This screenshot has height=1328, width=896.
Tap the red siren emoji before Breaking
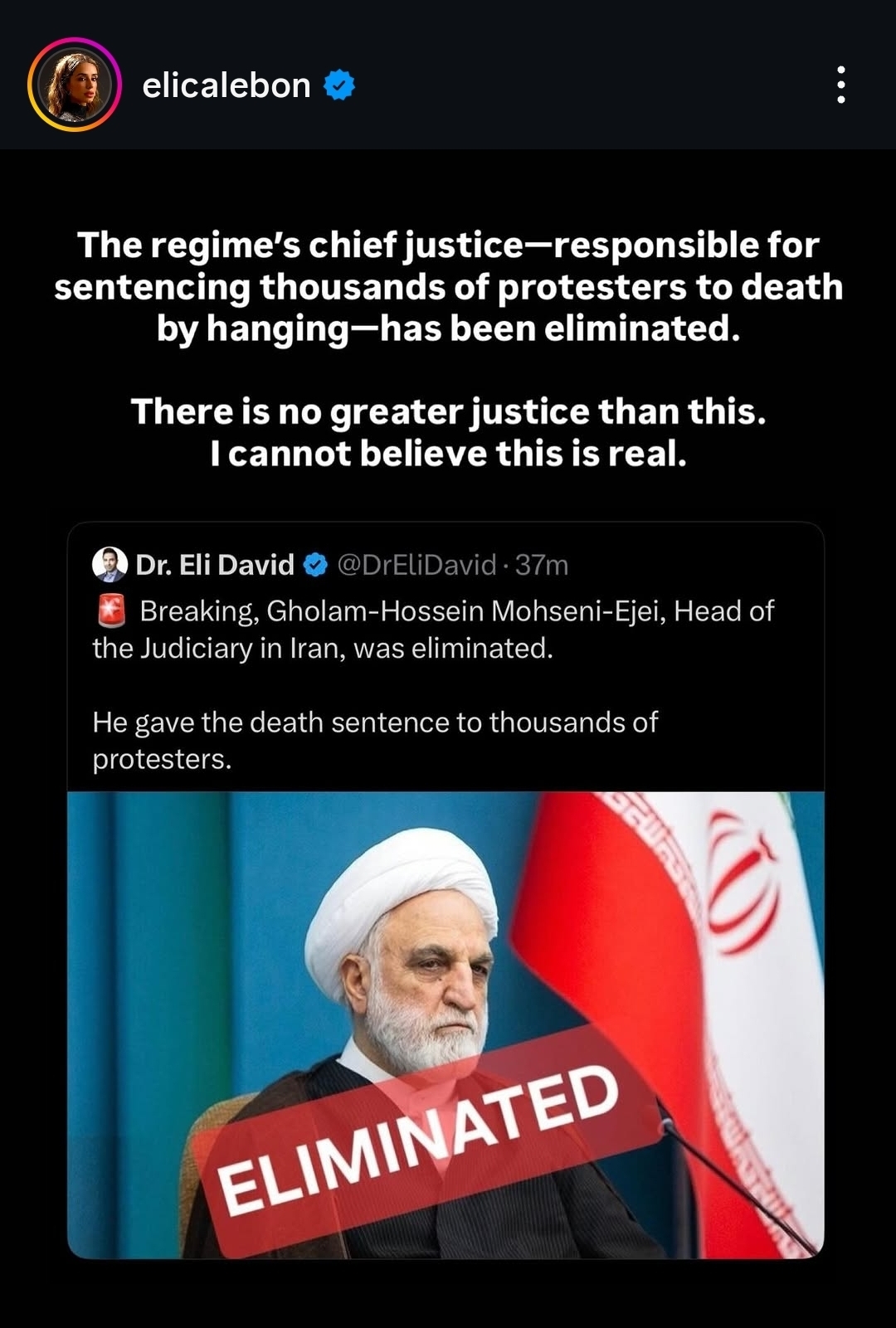point(111,610)
